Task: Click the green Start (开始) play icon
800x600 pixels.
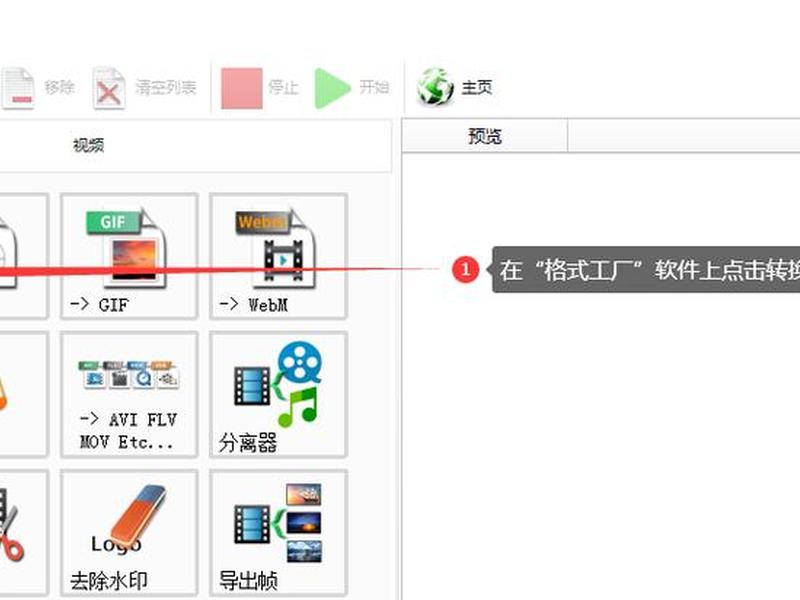Action: pos(332,88)
